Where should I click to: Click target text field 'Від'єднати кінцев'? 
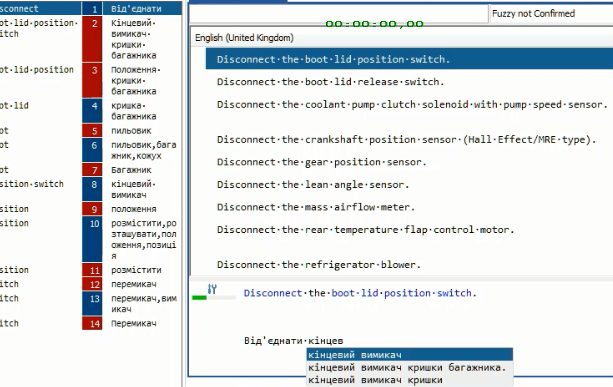click(294, 340)
